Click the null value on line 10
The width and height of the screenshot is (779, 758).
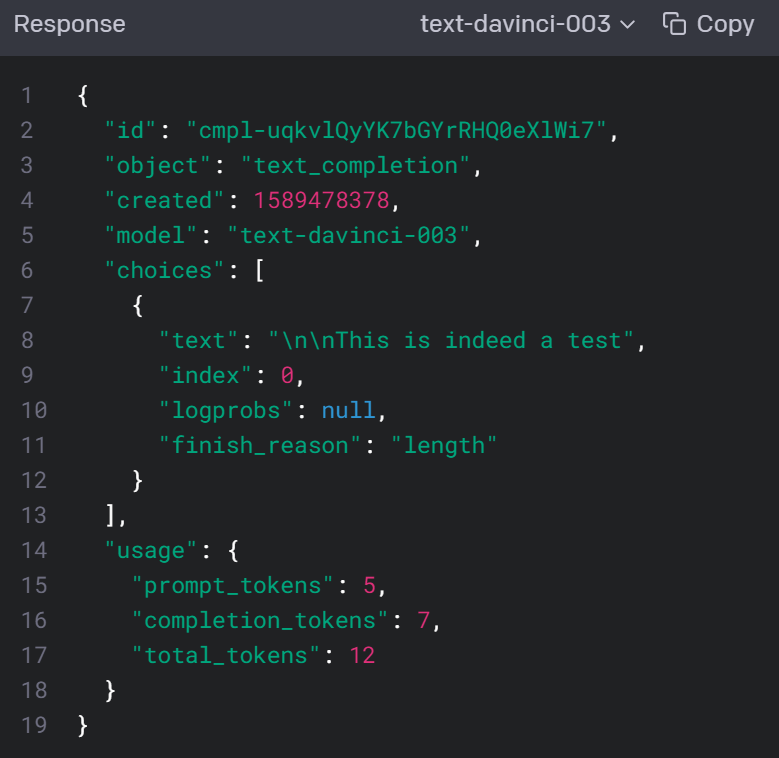pos(348,411)
